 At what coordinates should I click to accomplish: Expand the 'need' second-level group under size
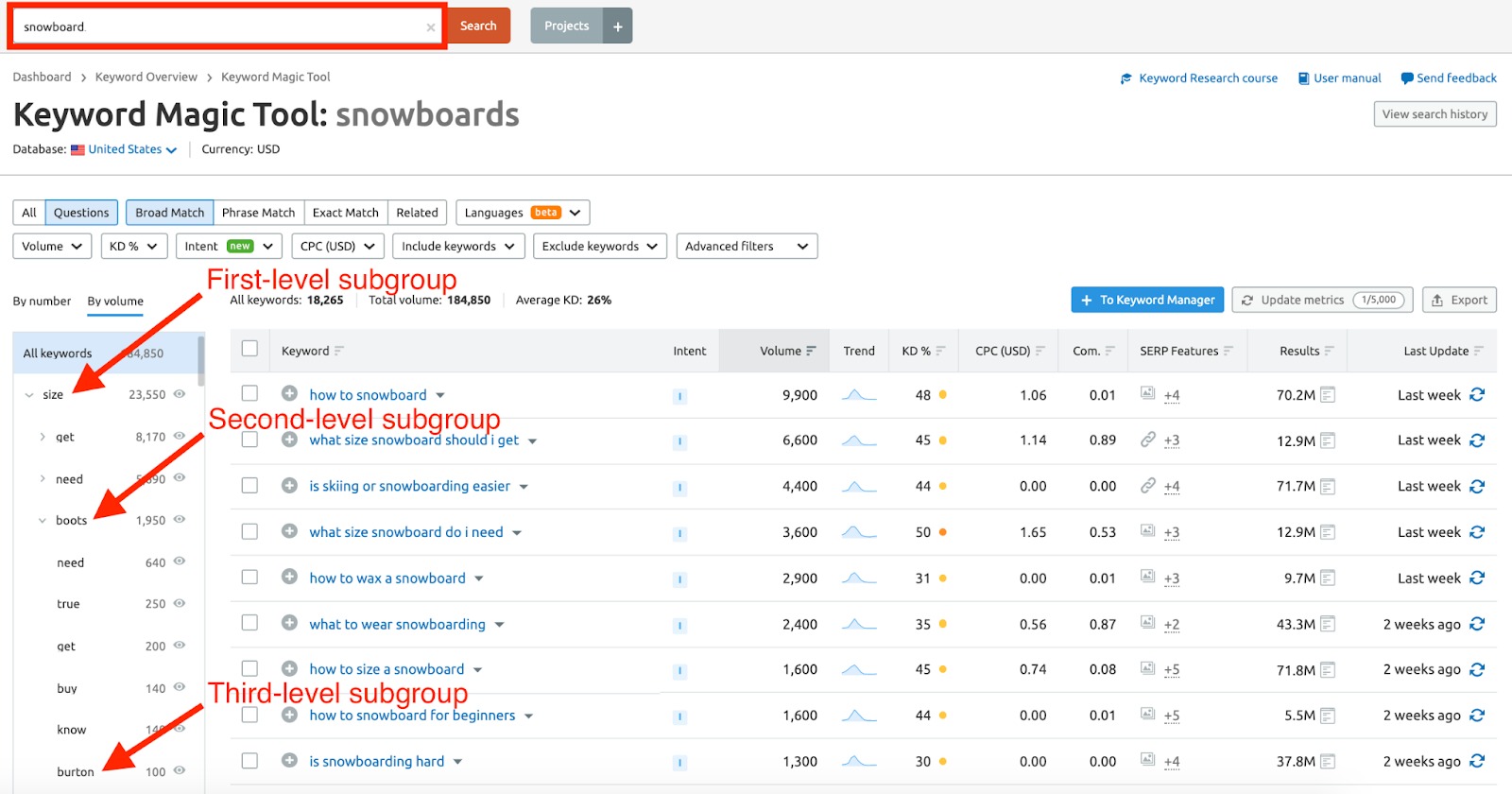tap(43, 479)
